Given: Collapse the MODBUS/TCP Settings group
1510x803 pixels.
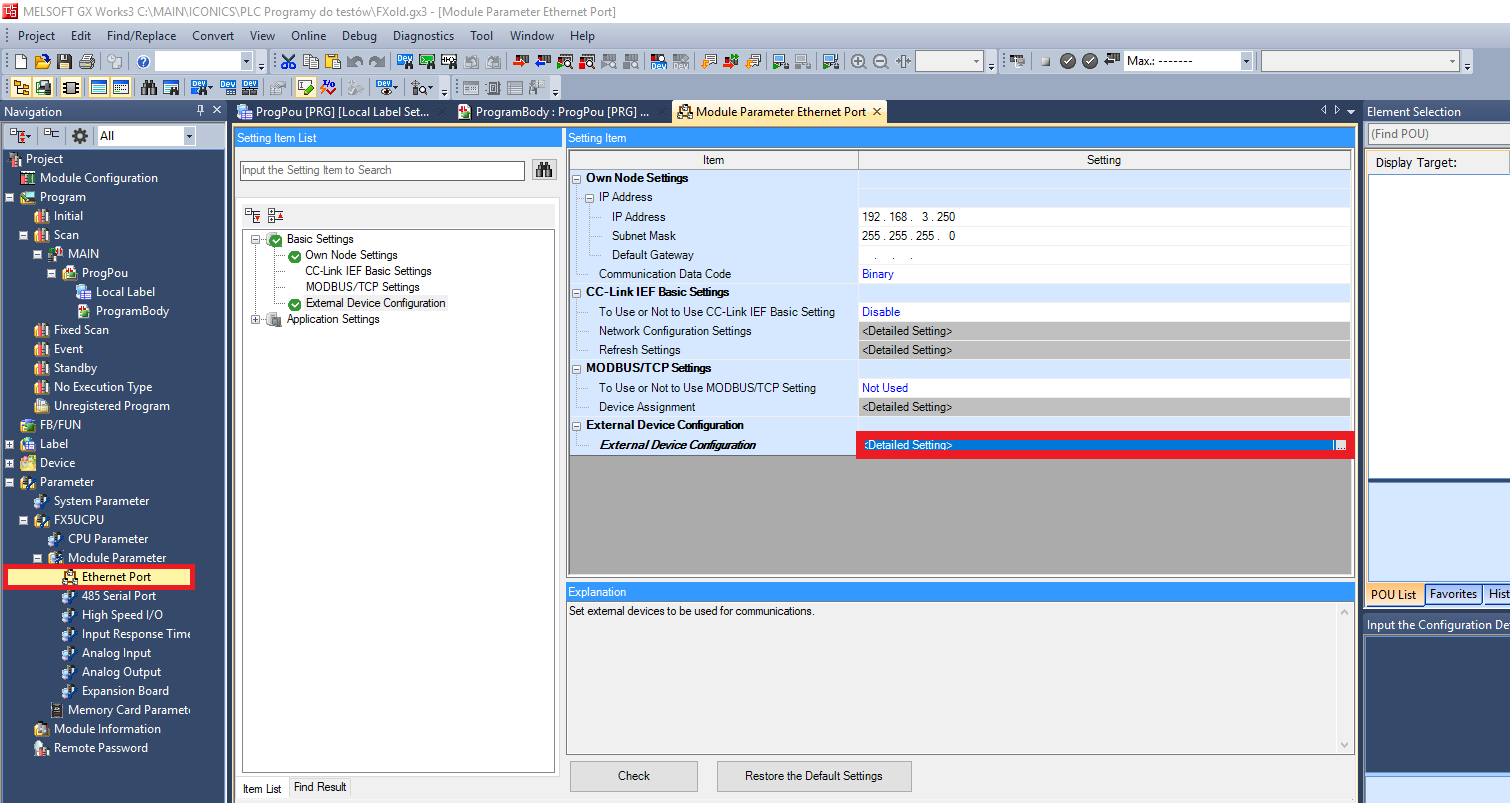Looking at the screenshot, I should coord(577,368).
